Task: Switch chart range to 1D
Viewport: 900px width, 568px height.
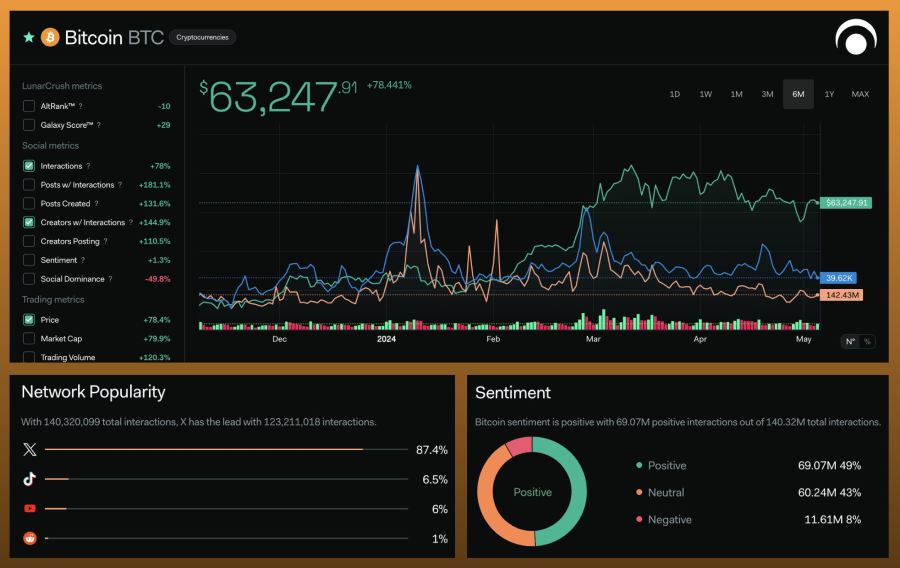Action: (x=675, y=94)
